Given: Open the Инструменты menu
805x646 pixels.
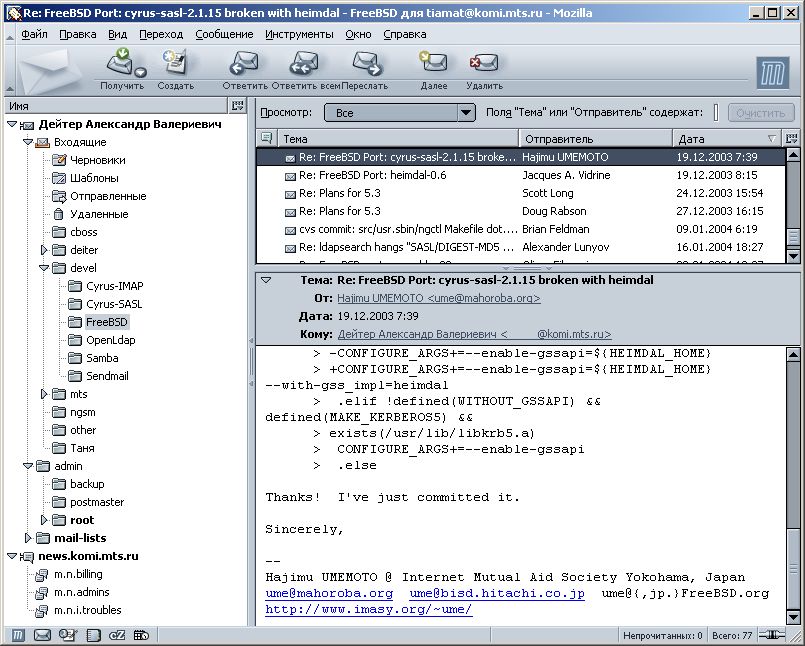Looking at the screenshot, I should click(x=299, y=34).
